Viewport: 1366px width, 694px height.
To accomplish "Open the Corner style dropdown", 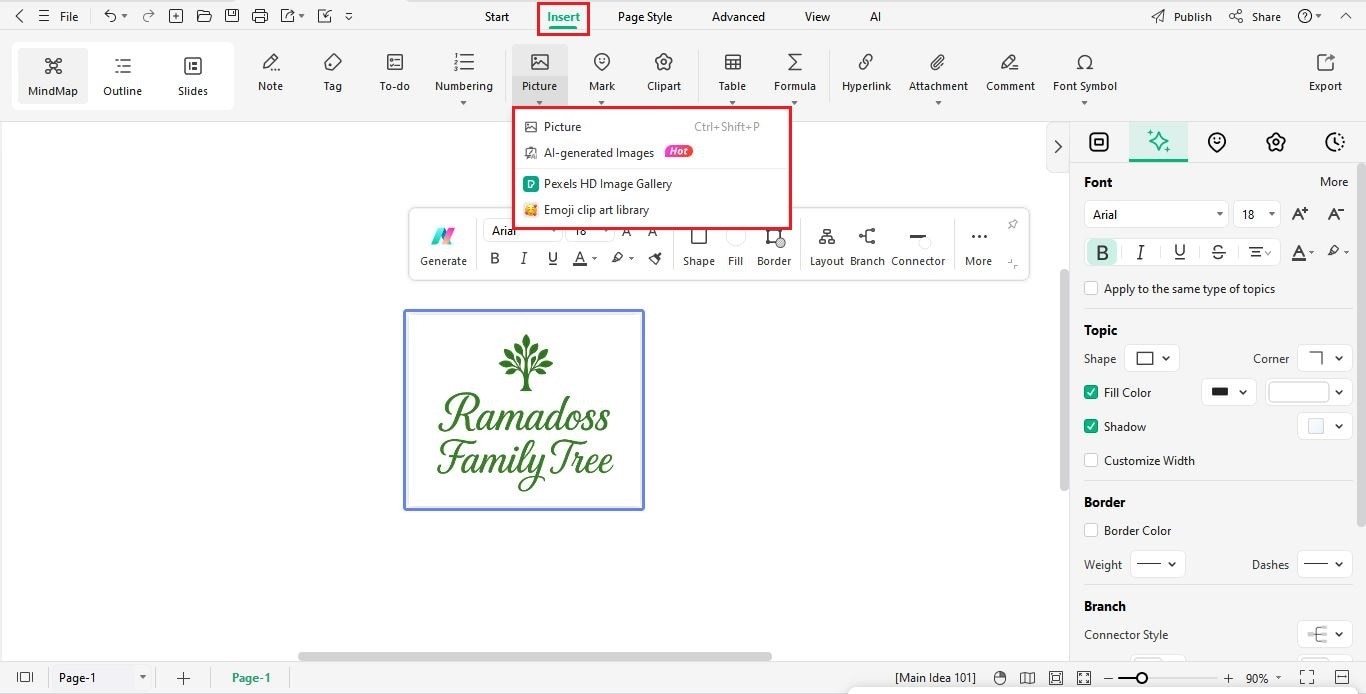I will tap(1325, 358).
